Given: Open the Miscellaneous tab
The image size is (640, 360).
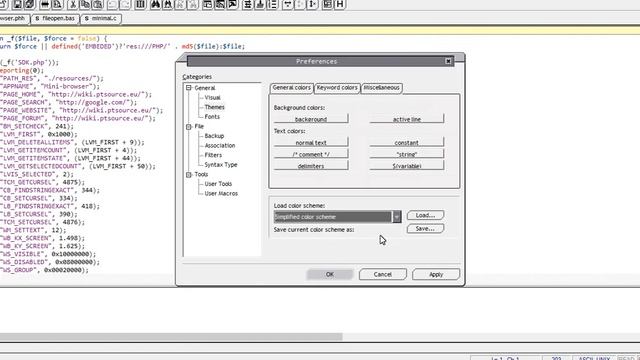Looking at the screenshot, I should point(382,88).
